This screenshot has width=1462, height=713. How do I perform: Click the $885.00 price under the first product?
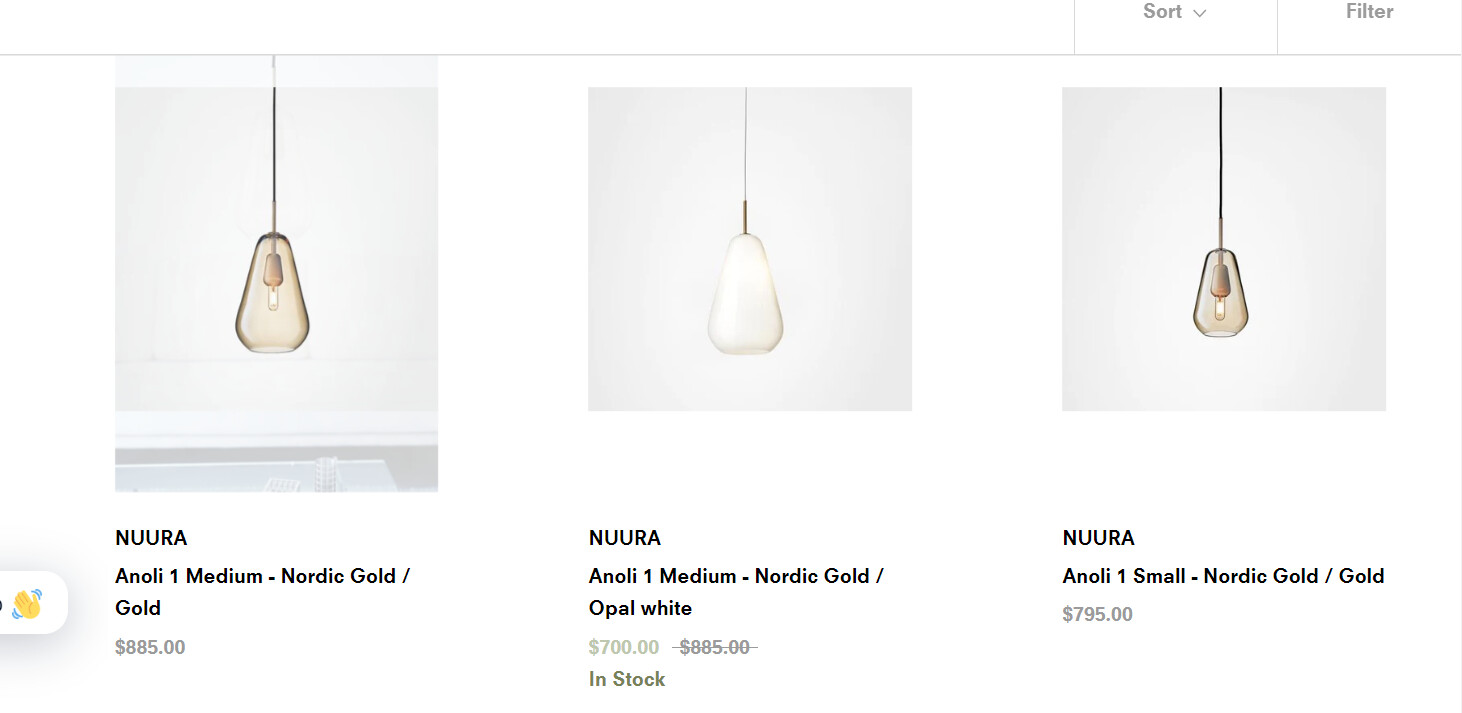coord(150,647)
